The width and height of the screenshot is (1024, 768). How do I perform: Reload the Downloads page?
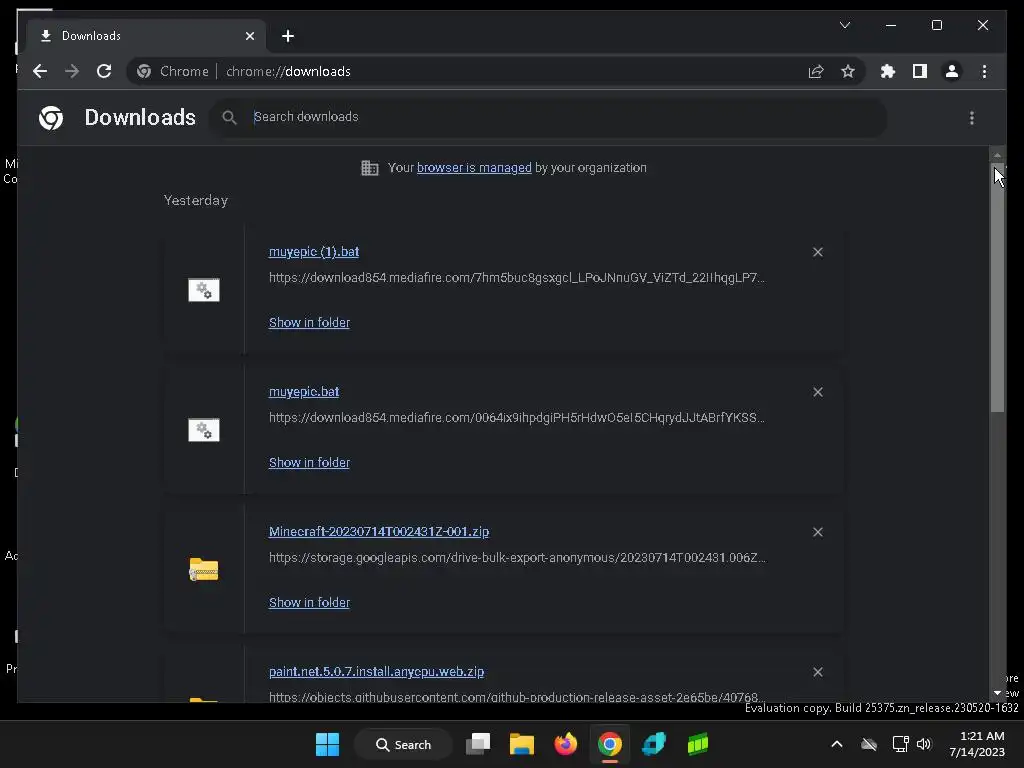[x=104, y=71]
